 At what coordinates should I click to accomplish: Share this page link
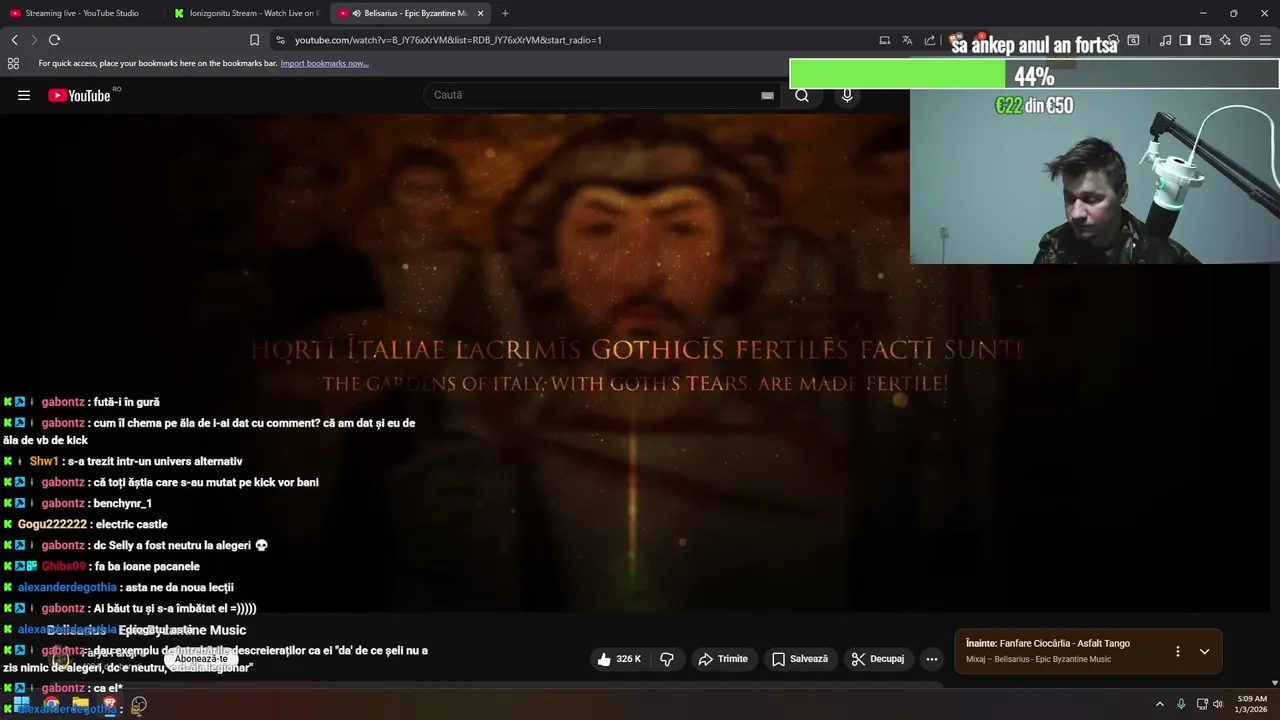point(930,40)
